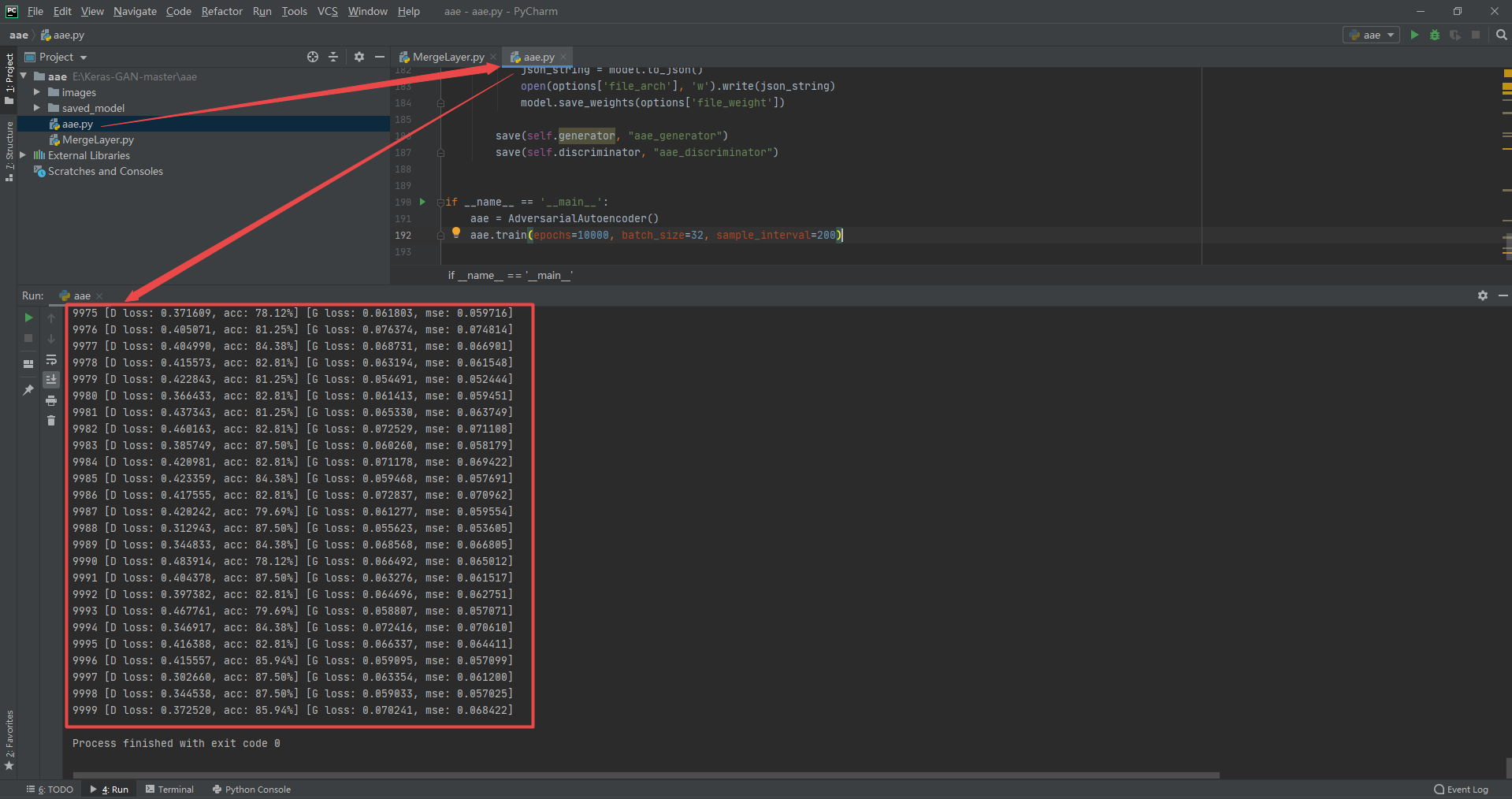Image resolution: width=1512 pixels, height=799 pixels.
Task: Click 'Process finished with exit code 0' text
Action: click(x=176, y=743)
